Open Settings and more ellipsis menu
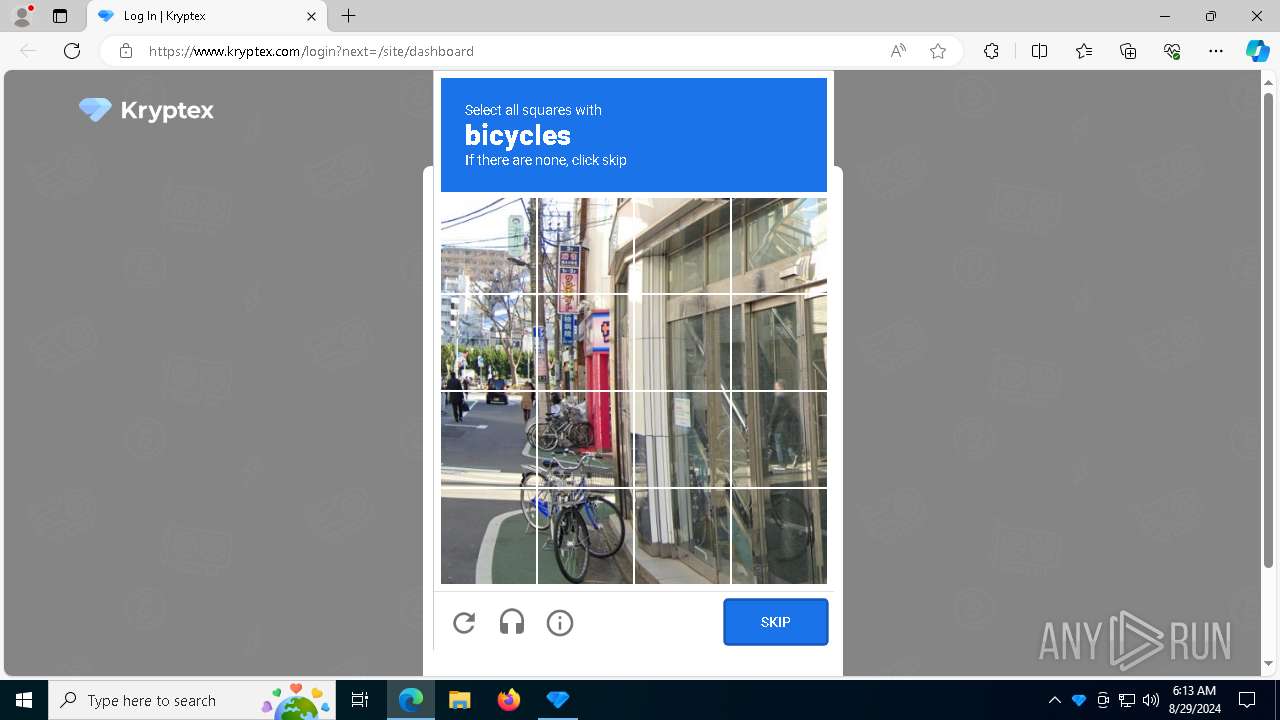Screen dimensions: 1280x720 click(x=1216, y=51)
